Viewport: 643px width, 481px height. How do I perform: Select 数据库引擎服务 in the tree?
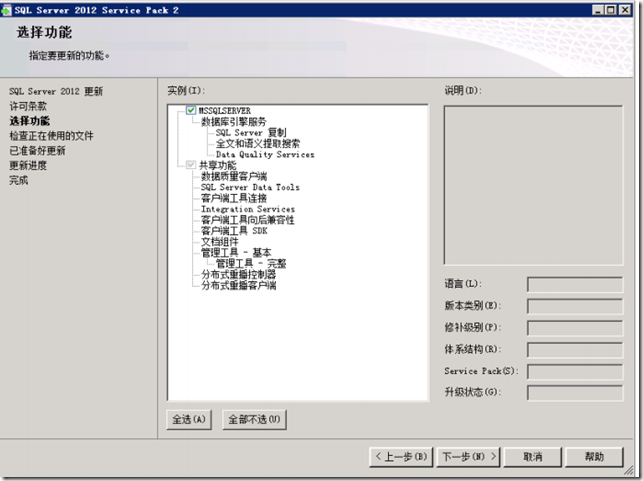pos(233,122)
